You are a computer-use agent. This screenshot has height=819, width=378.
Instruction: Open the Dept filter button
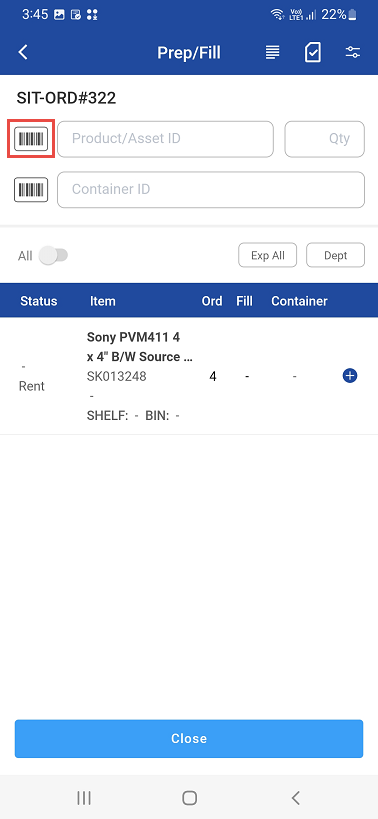tap(335, 255)
